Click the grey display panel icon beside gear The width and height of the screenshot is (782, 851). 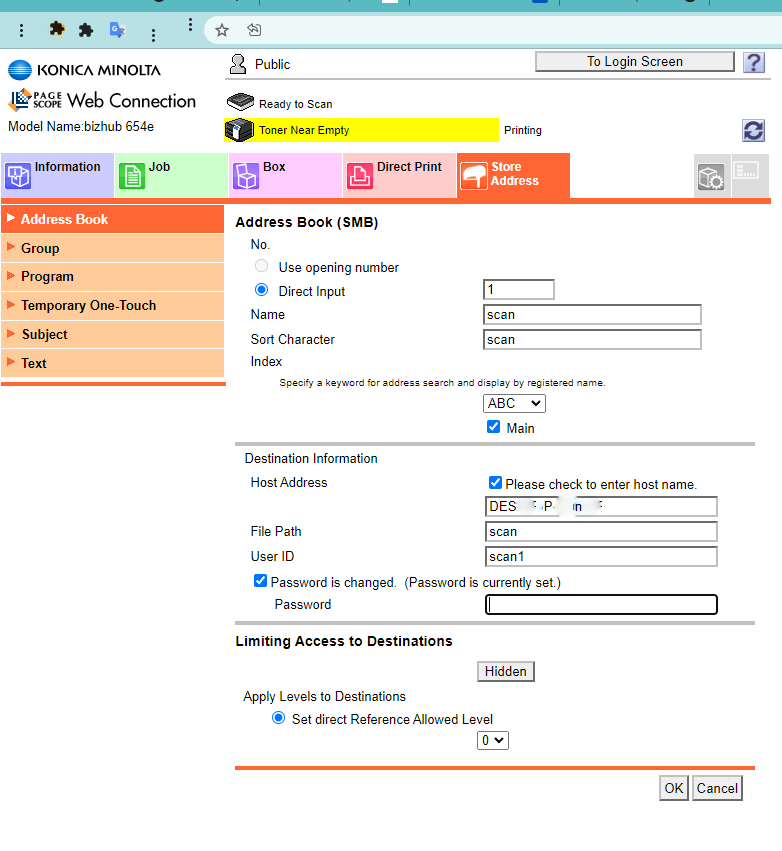[747, 171]
